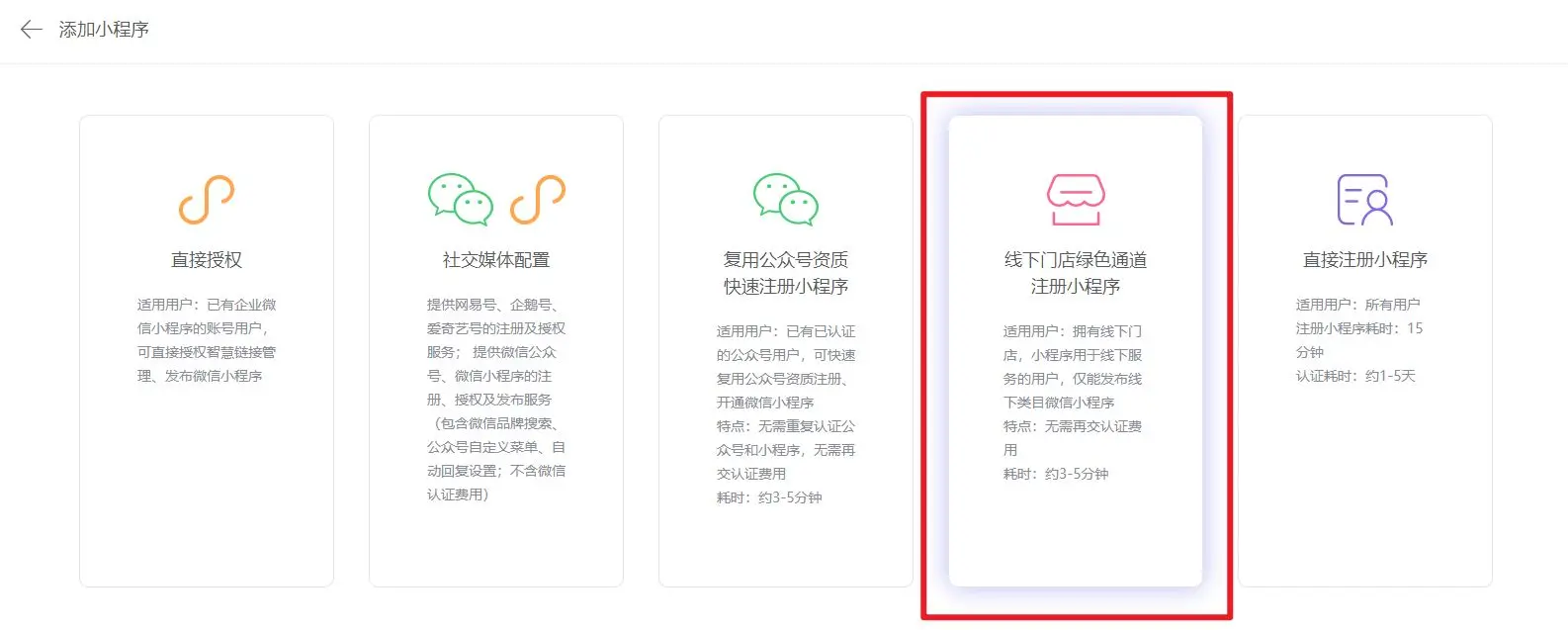Click the 添加小程序 page title
The height and width of the screenshot is (630, 1568).
point(104,30)
